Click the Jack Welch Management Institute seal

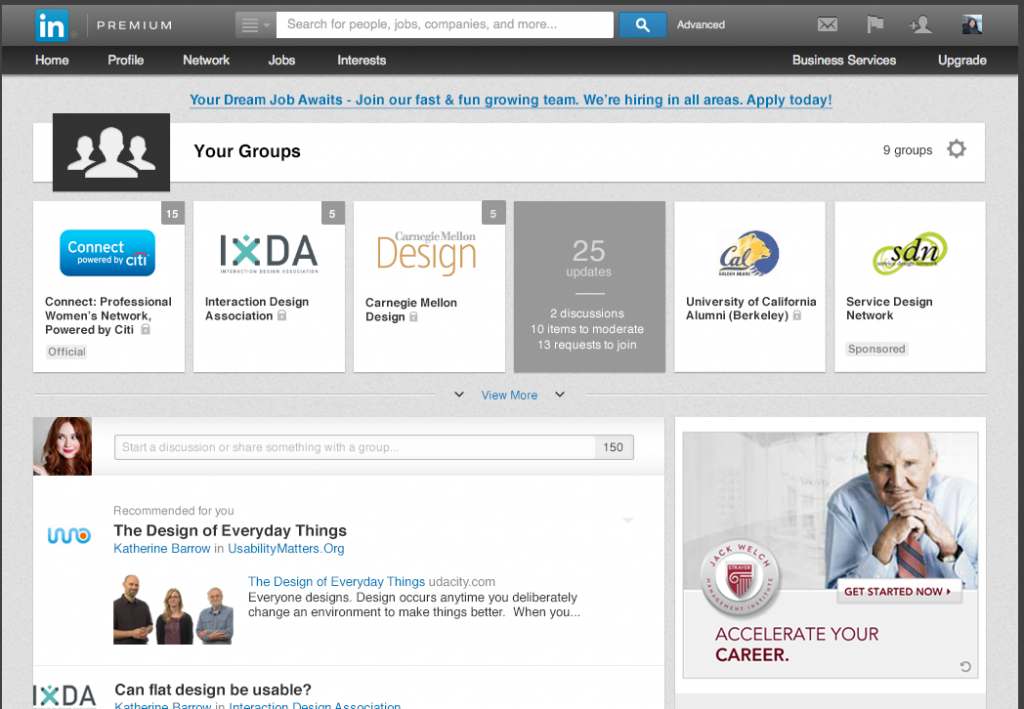pos(739,578)
